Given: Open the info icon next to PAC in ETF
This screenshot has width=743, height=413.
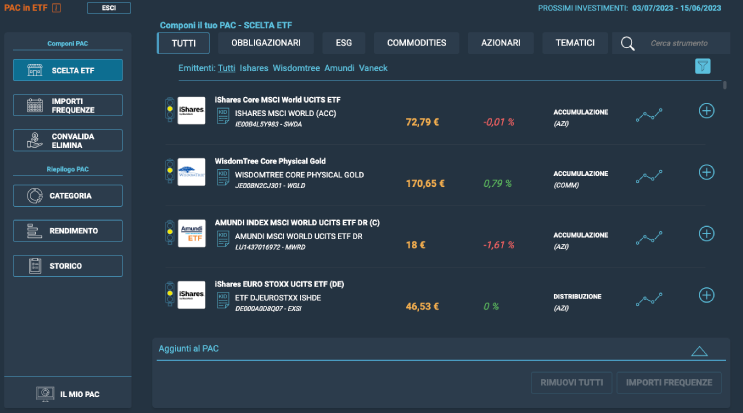Looking at the screenshot, I should pyautogui.click(x=56, y=8).
